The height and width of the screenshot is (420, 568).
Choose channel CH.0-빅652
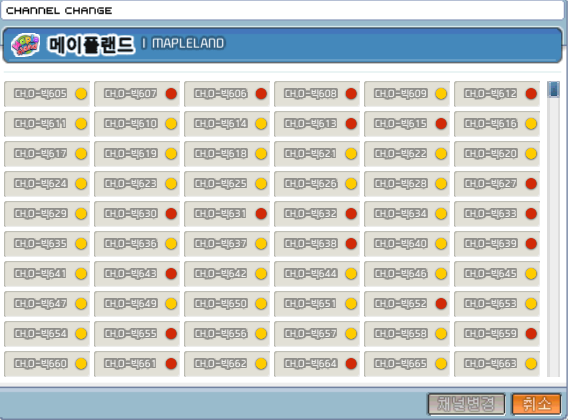pyautogui.click(x=407, y=304)
